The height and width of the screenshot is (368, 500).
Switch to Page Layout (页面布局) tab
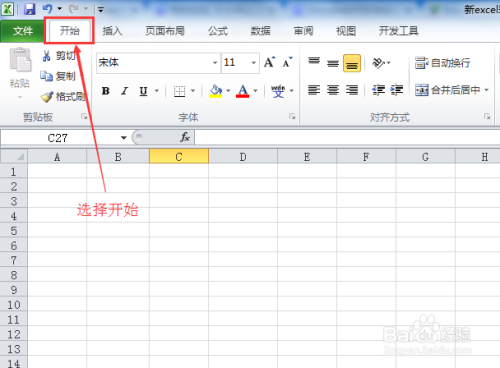click(x=165, y=31)
